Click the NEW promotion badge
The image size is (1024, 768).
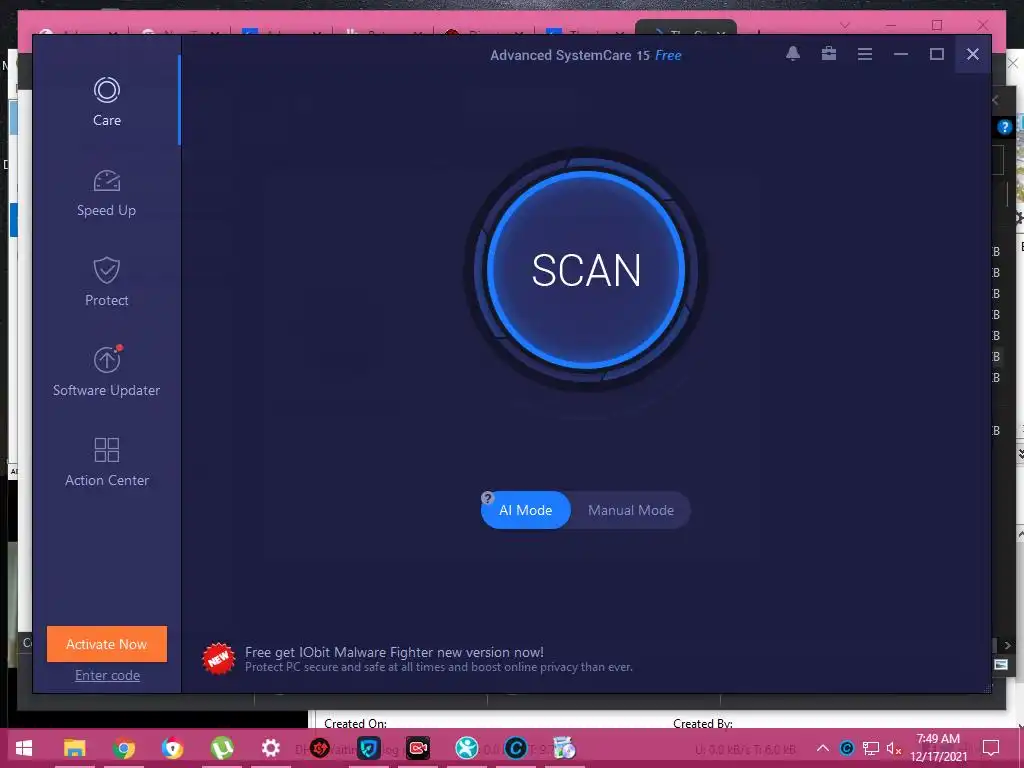[x=218, y=658]
